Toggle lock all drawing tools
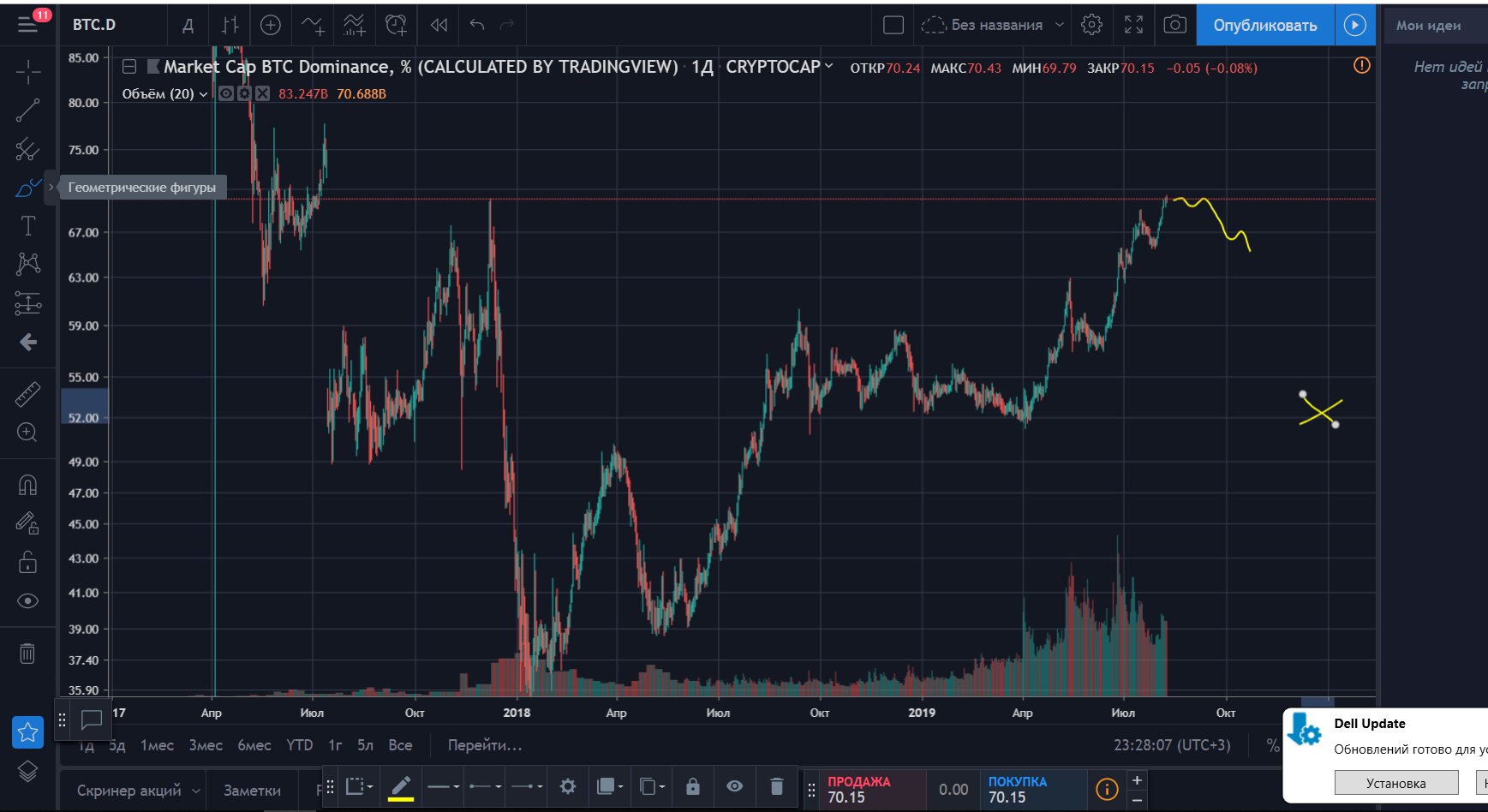The image size is (1488, 812). coord(28,562)
